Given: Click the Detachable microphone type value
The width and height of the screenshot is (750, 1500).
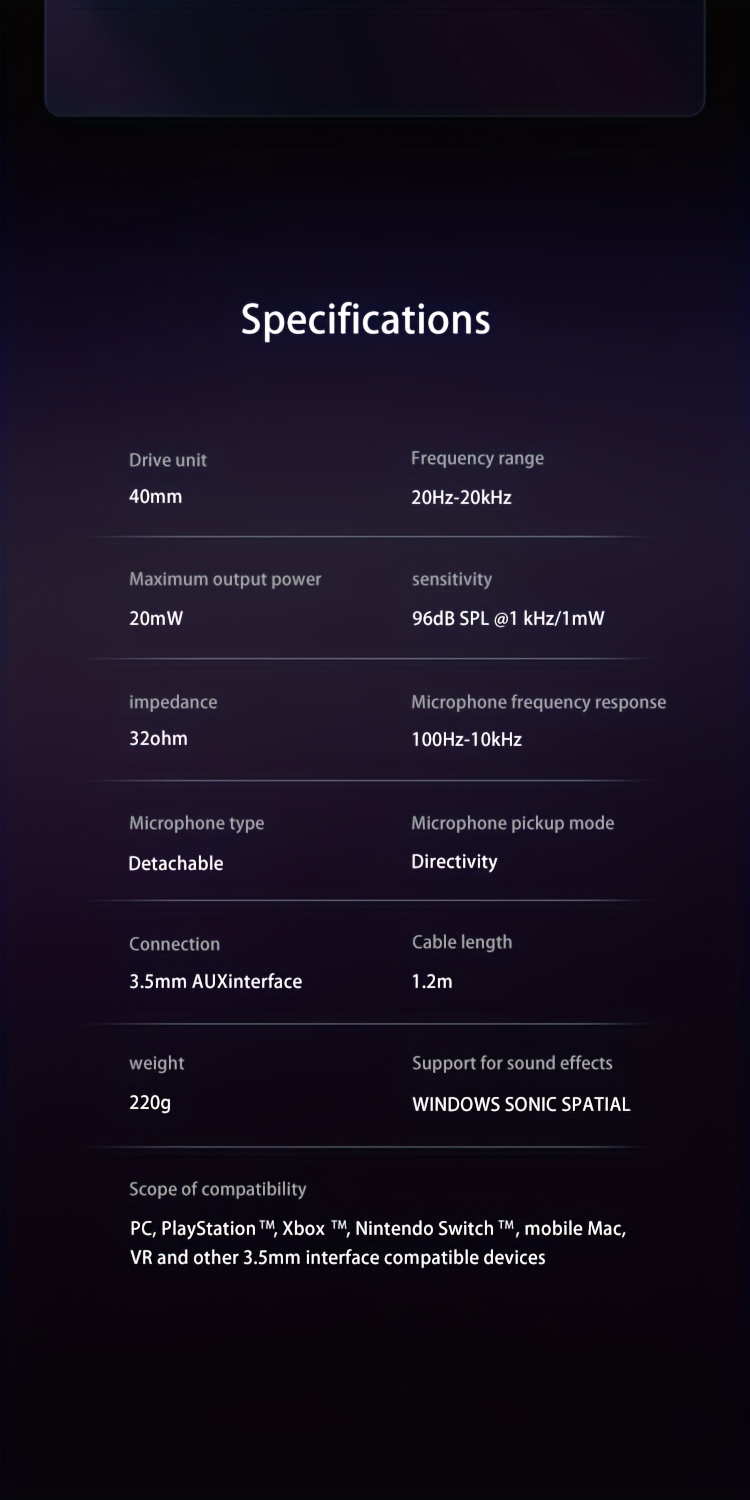Looking at the screenshot, I should click(x=176, y=863).
